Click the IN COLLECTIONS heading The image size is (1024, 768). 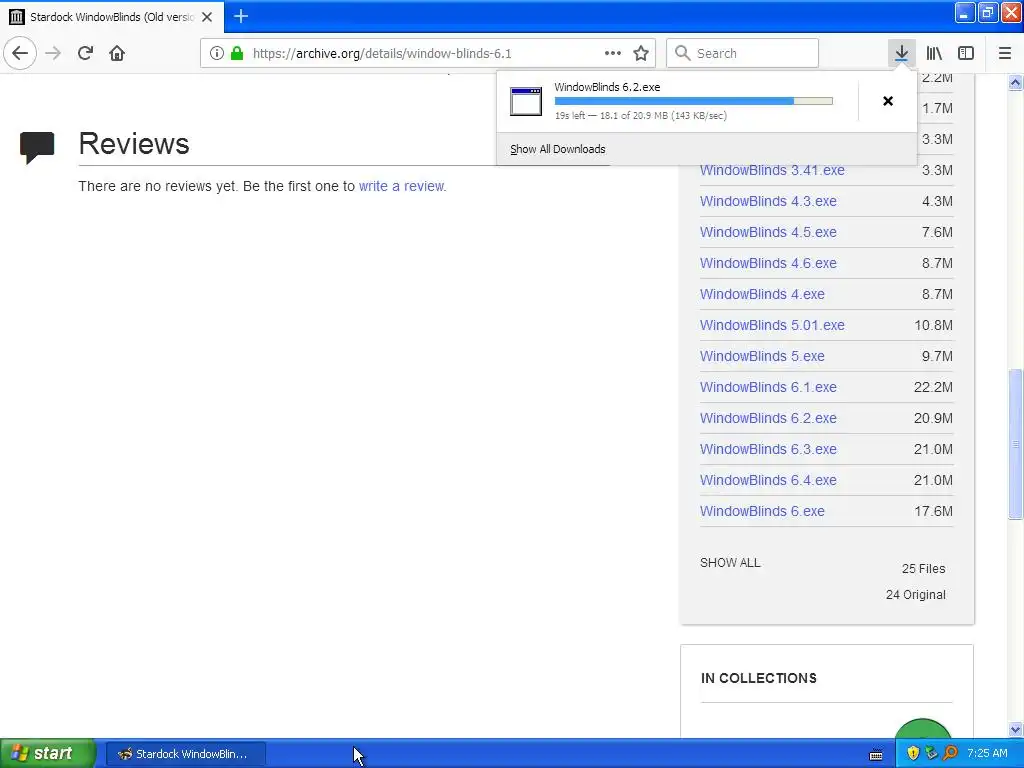(x=758, y=678)
